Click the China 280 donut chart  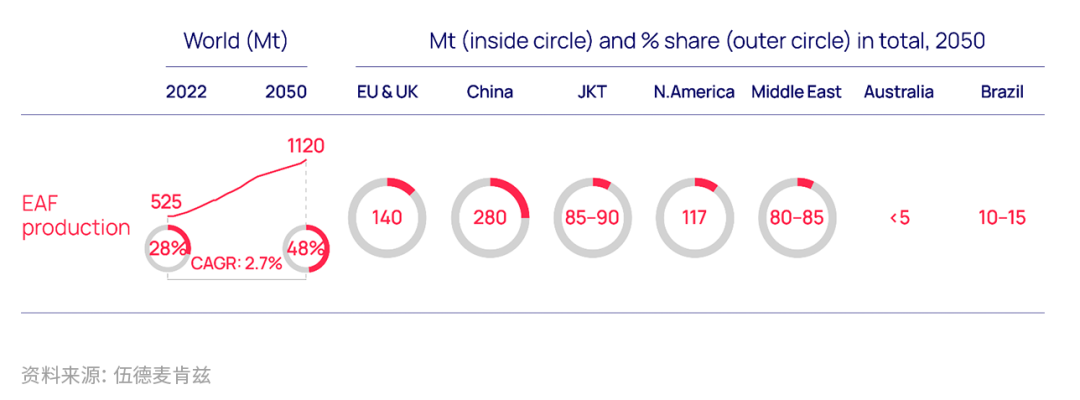(x=490, y=218)
